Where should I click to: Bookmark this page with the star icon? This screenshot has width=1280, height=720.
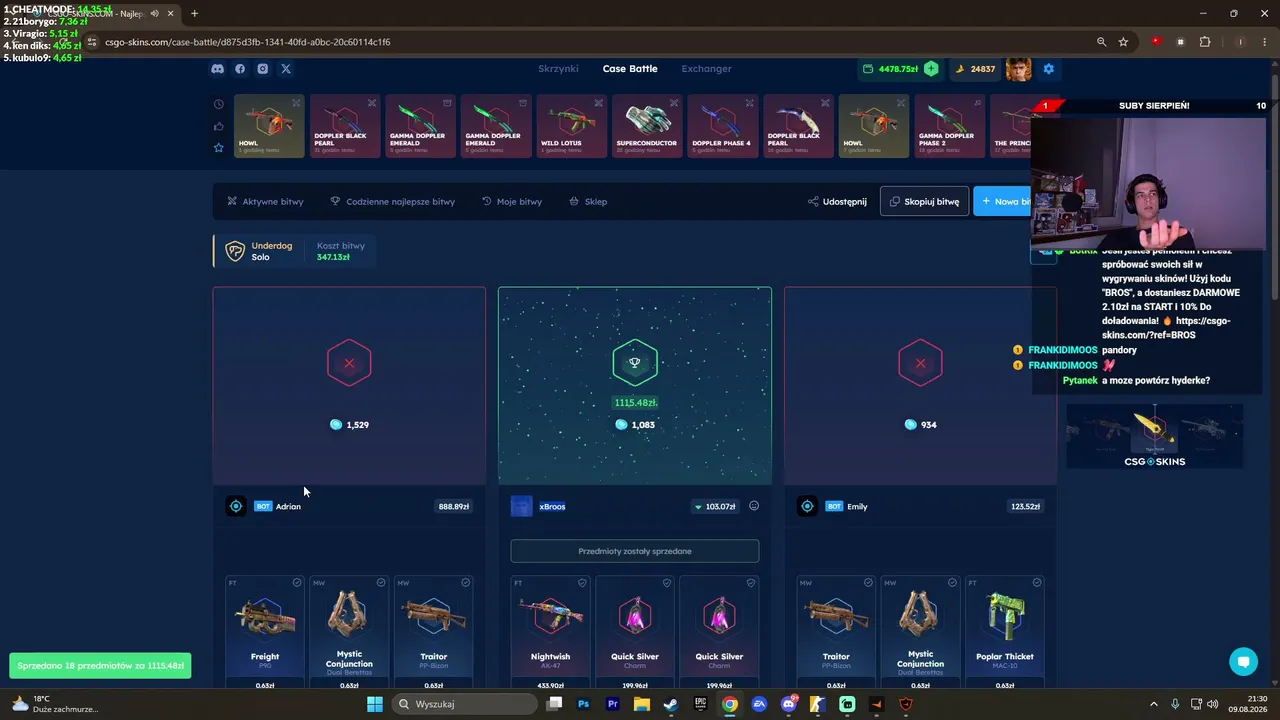[x=1124, y=42]
